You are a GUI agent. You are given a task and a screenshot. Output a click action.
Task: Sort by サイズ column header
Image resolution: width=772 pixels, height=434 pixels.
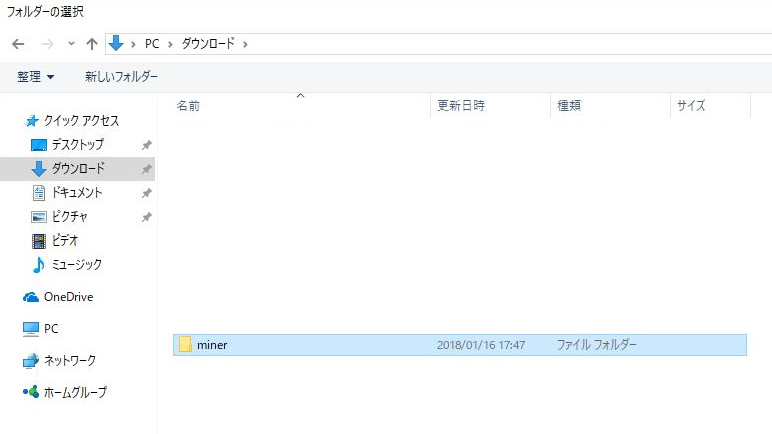coord(691,105)
